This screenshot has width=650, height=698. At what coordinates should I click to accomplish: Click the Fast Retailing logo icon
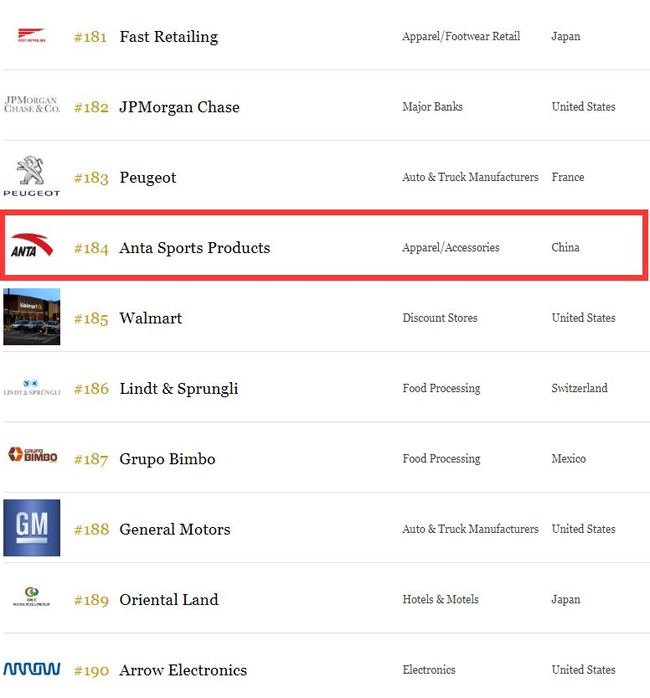(x=31, y=36)
